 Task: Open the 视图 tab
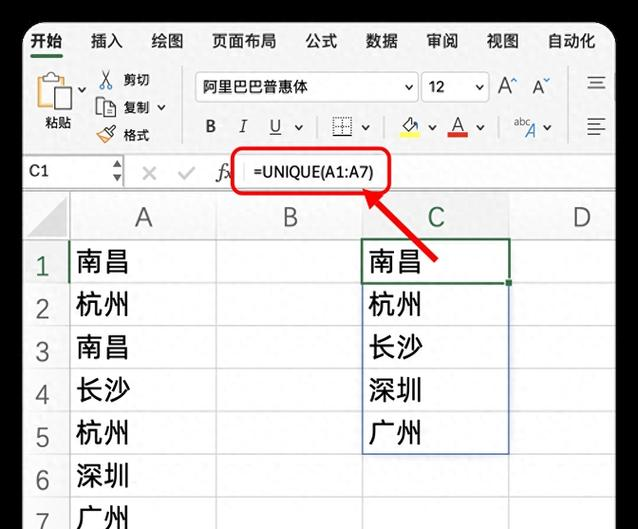pos(503,42)
